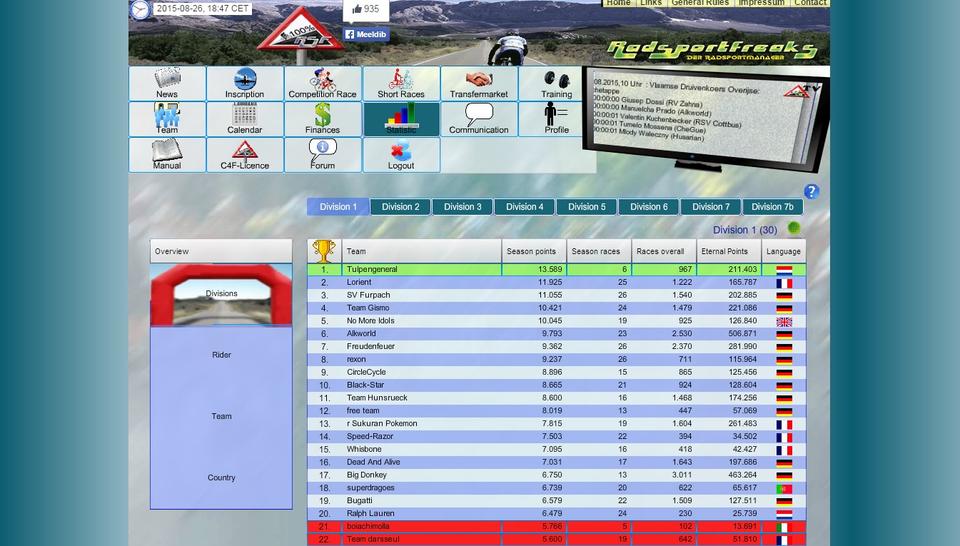Open Forum speech bubble icon

pos(322,152)
